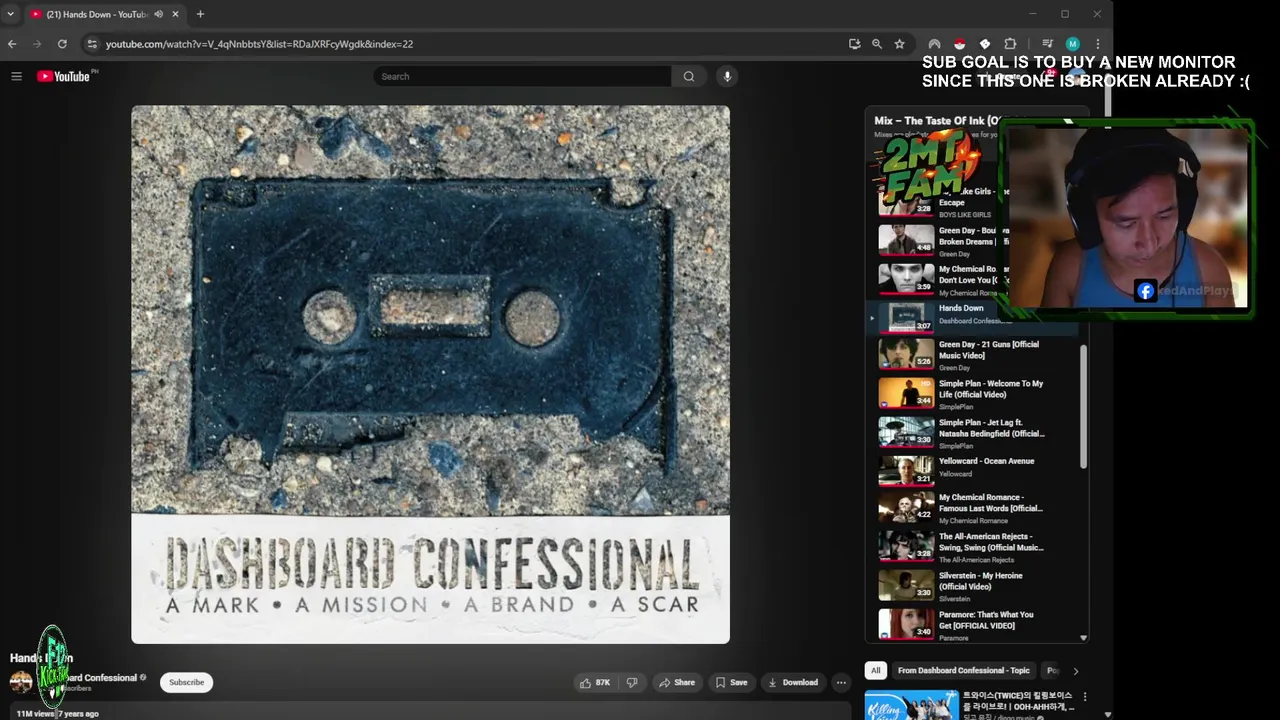
Task: Subscribe to Dashboard Confessional
Action: [186, 683]
